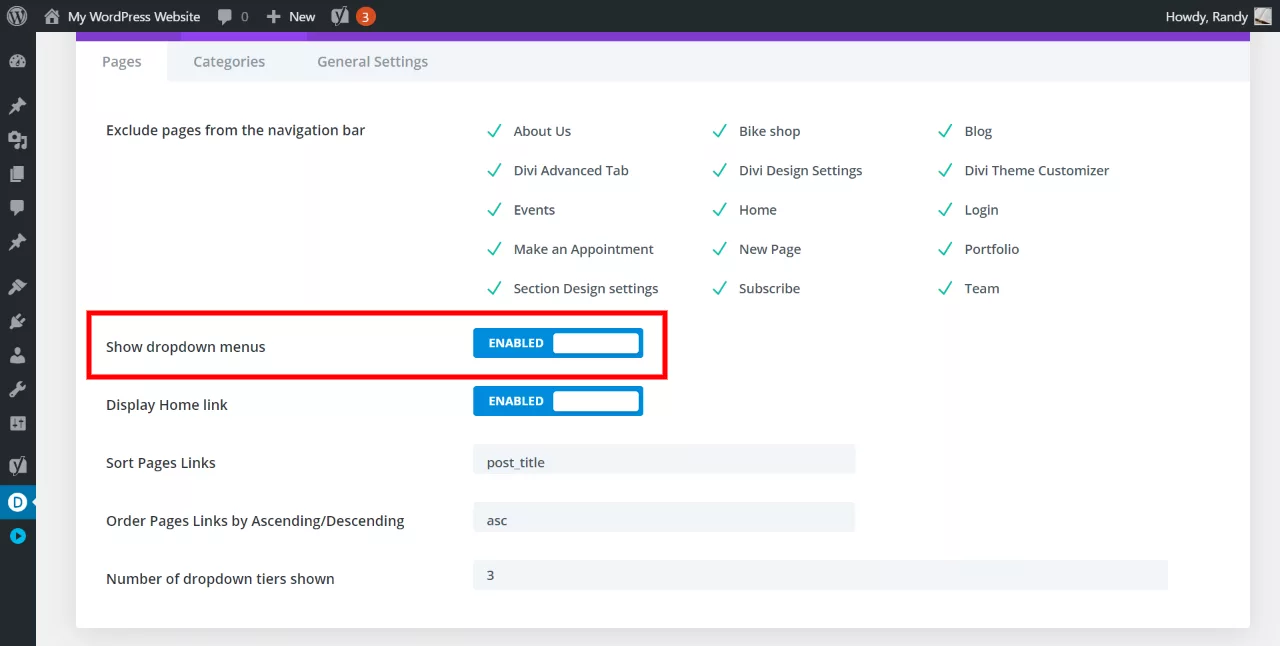Switch to the General Settings tab
Screen dimensions: 1280x646
click(x=372, y=61)
